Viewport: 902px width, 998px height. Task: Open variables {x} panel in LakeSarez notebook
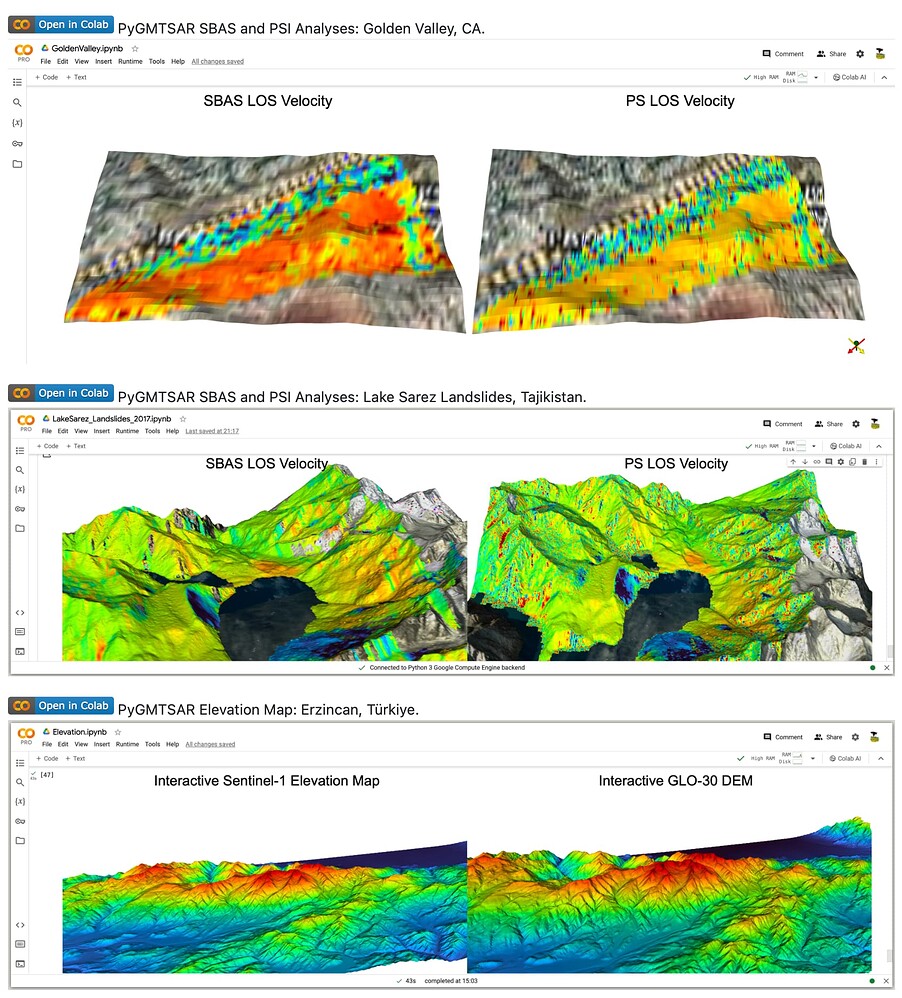click(x=19, y=489)
